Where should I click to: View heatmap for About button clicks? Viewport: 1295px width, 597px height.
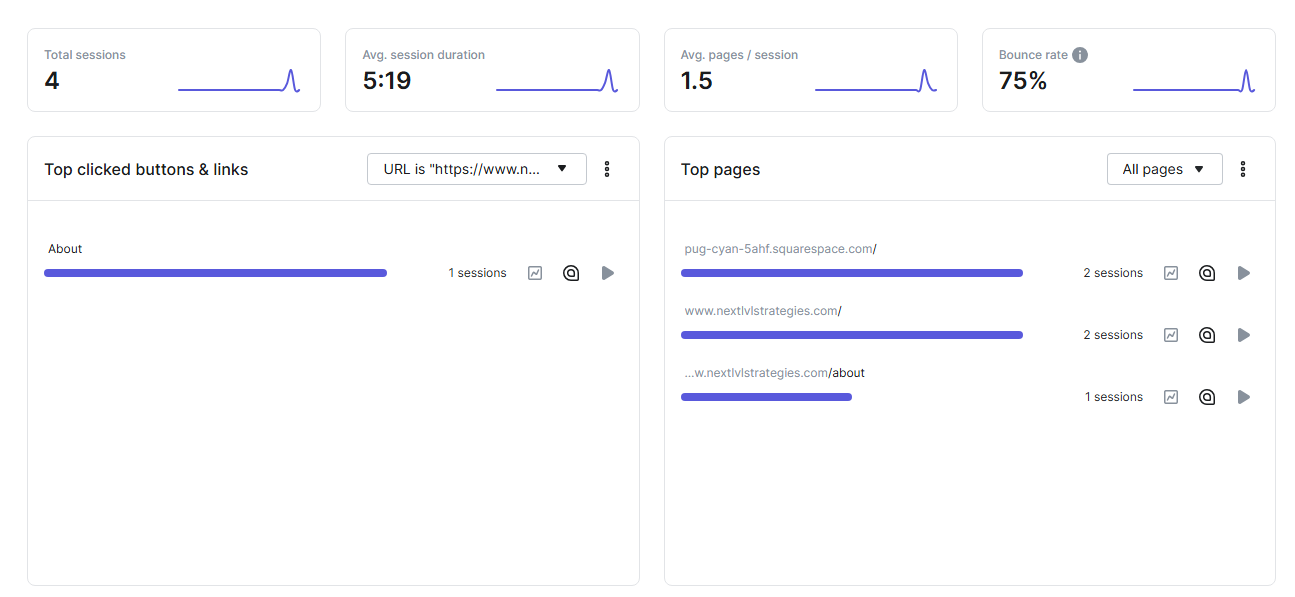(x=571, y=273)
